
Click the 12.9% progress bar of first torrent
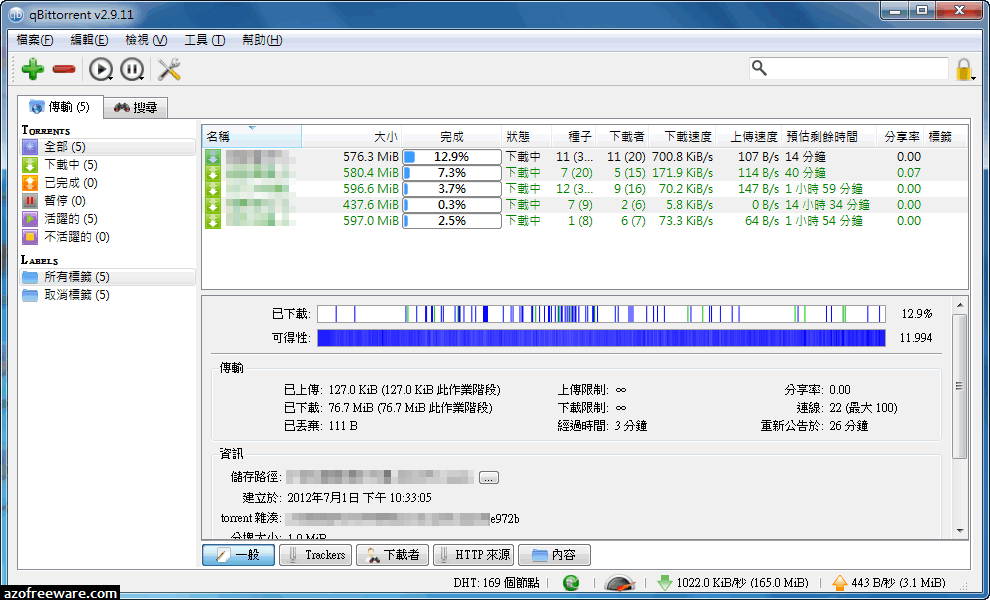click(x=451, y=157)
